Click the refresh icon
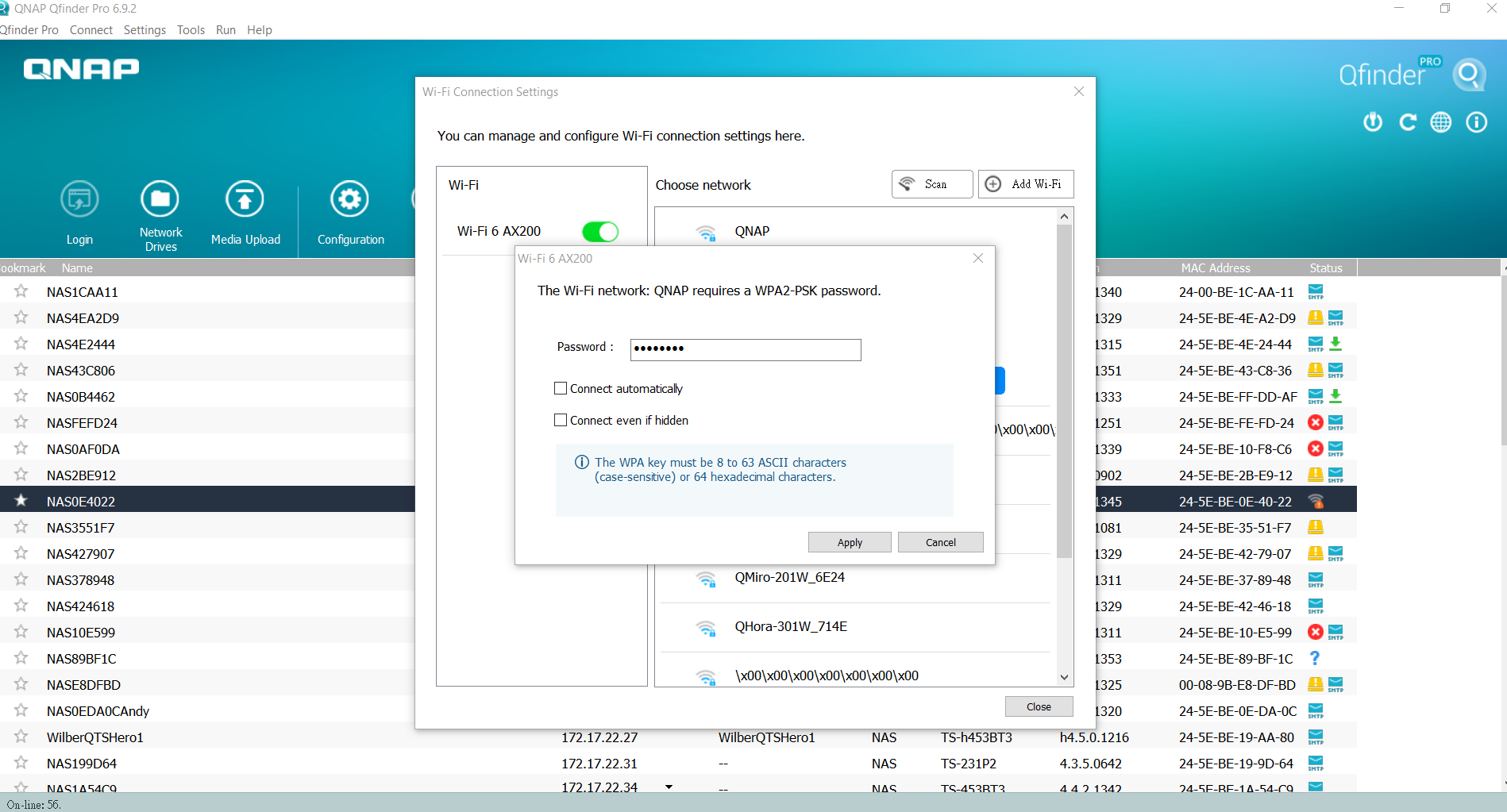 1407,122
